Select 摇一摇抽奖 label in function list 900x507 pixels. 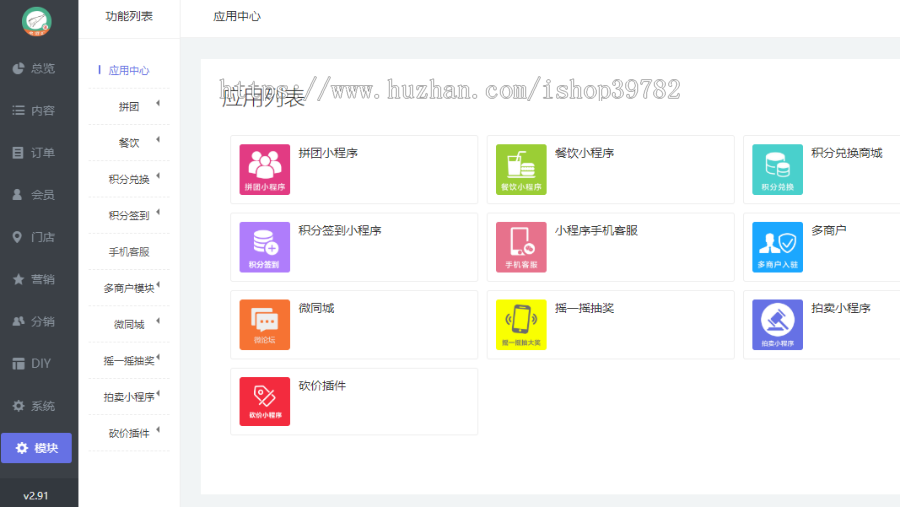click(x=129, y=361)
